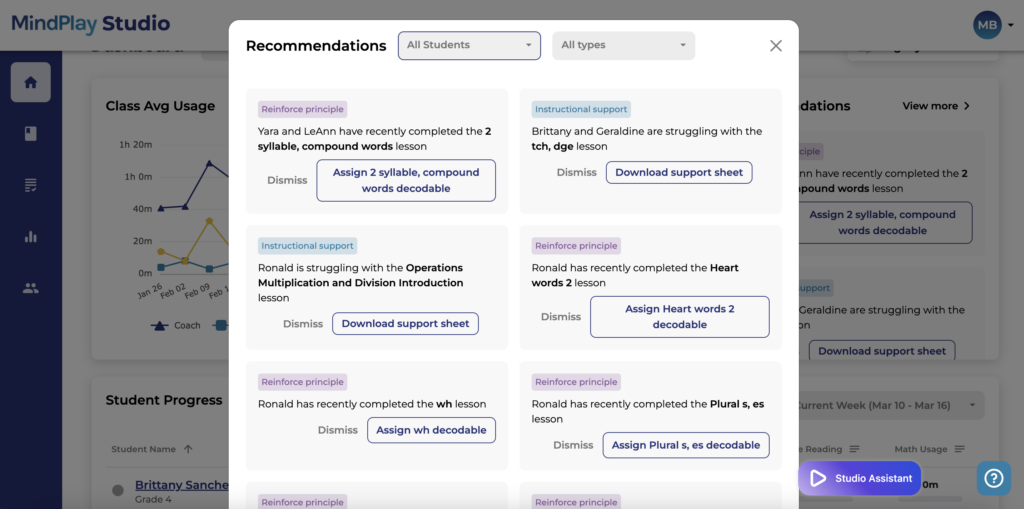Expand the All types dropdown
The image size is (1024, 509).
624,46
